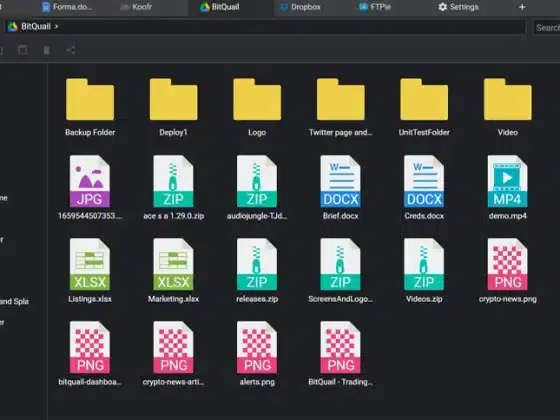Click the Marketing.xlsx file name
The image size is (560, 420).
pyautogui.click(x=174, y=299)
